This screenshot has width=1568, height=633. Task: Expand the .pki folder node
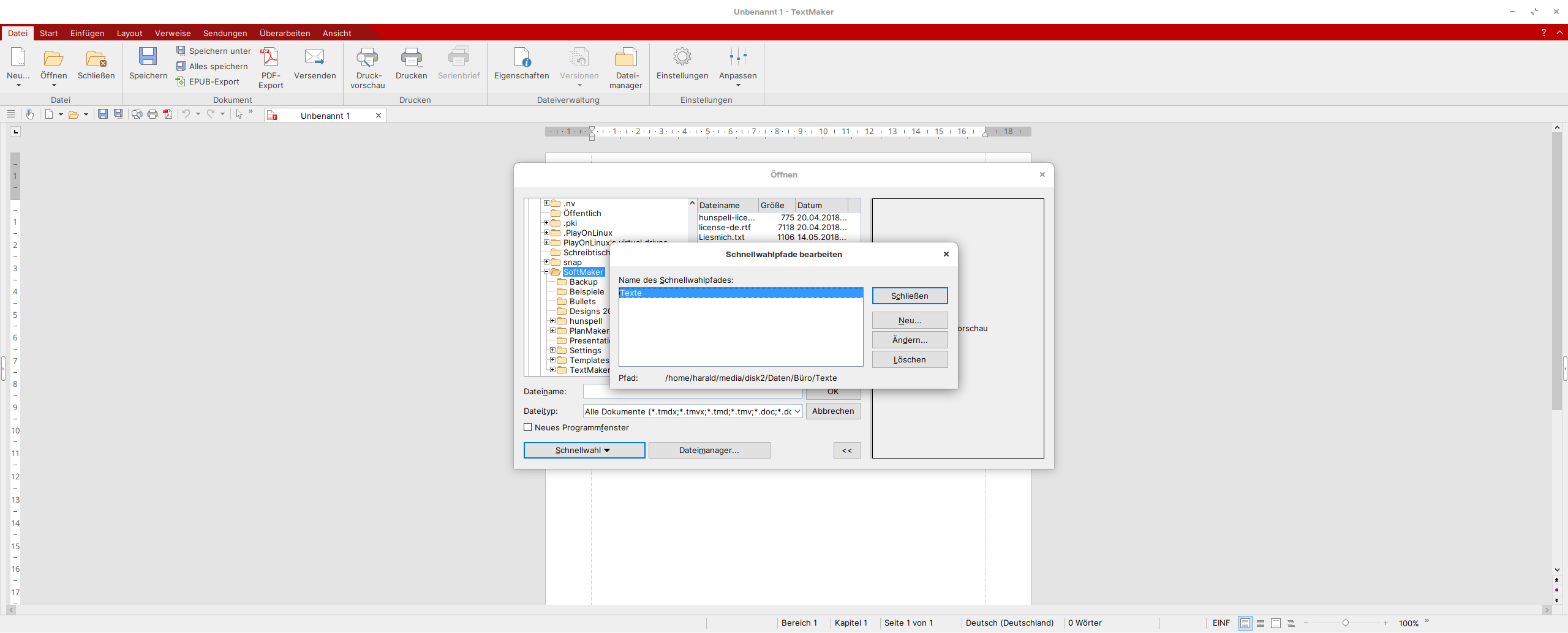547,223
